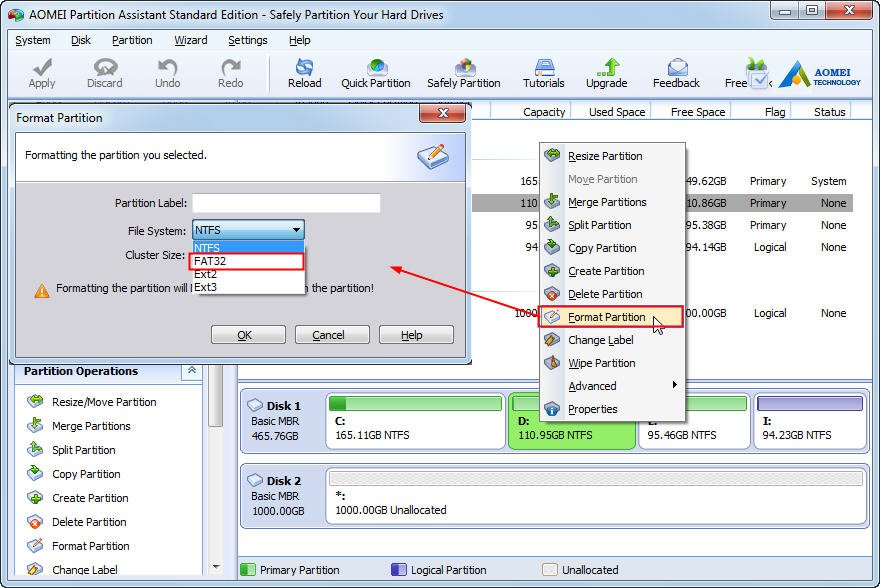Click the Used Space column header
Image resolution: width=880 pixels, height=588 pixels.
pos(617,112)
